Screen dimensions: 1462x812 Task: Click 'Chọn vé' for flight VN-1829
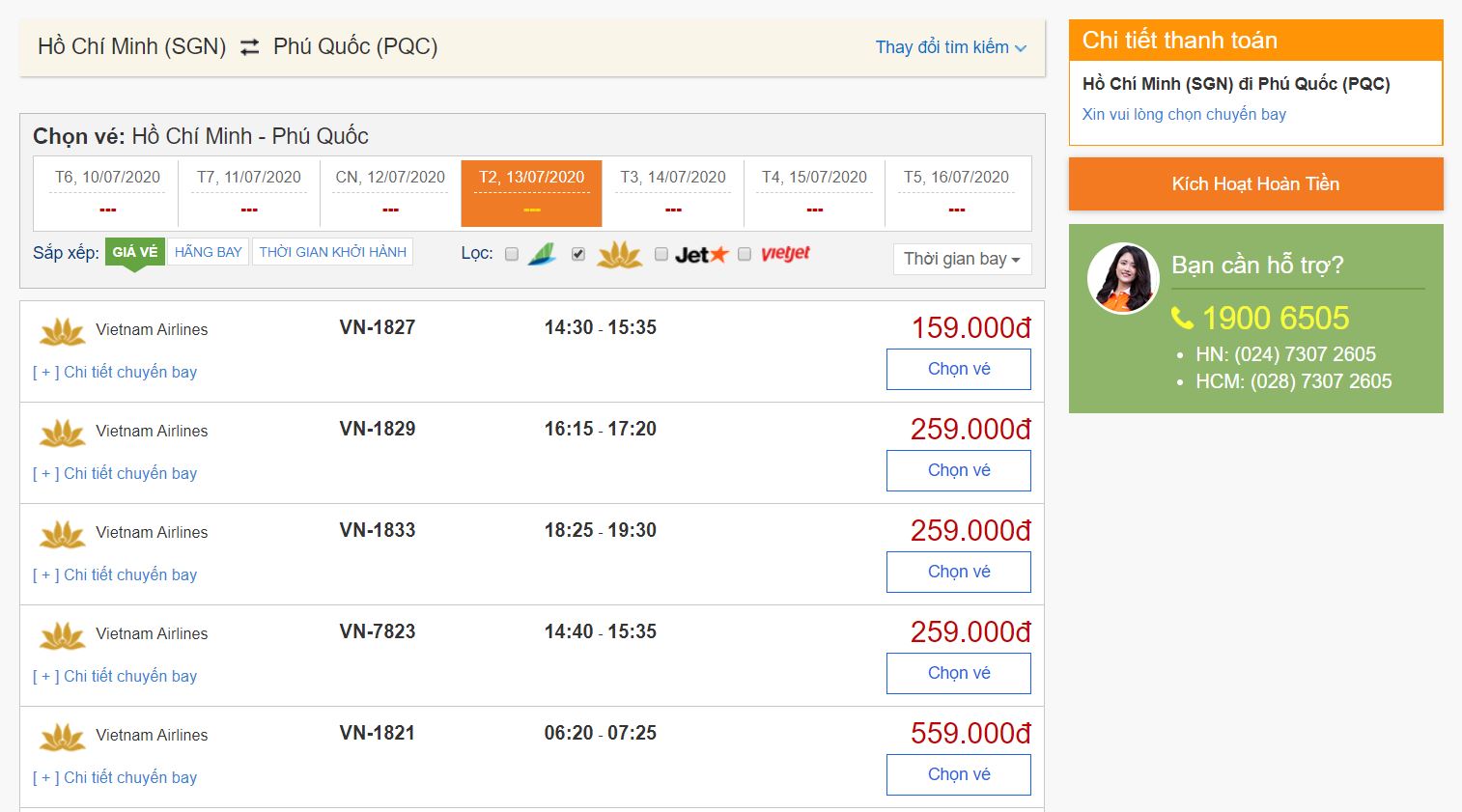coord(959,470)
